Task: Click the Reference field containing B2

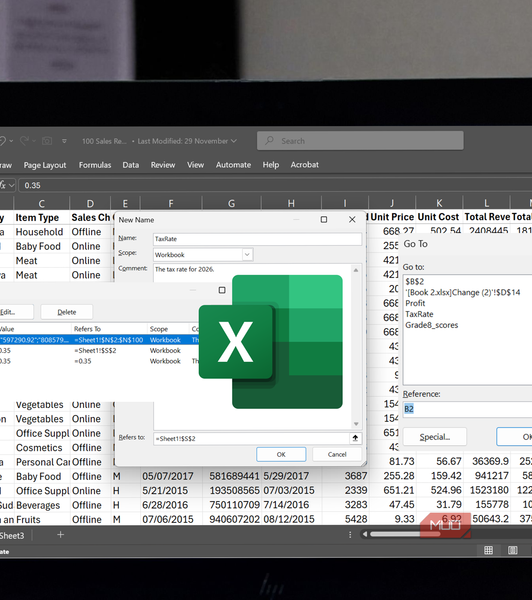Action: coord(467,409)
